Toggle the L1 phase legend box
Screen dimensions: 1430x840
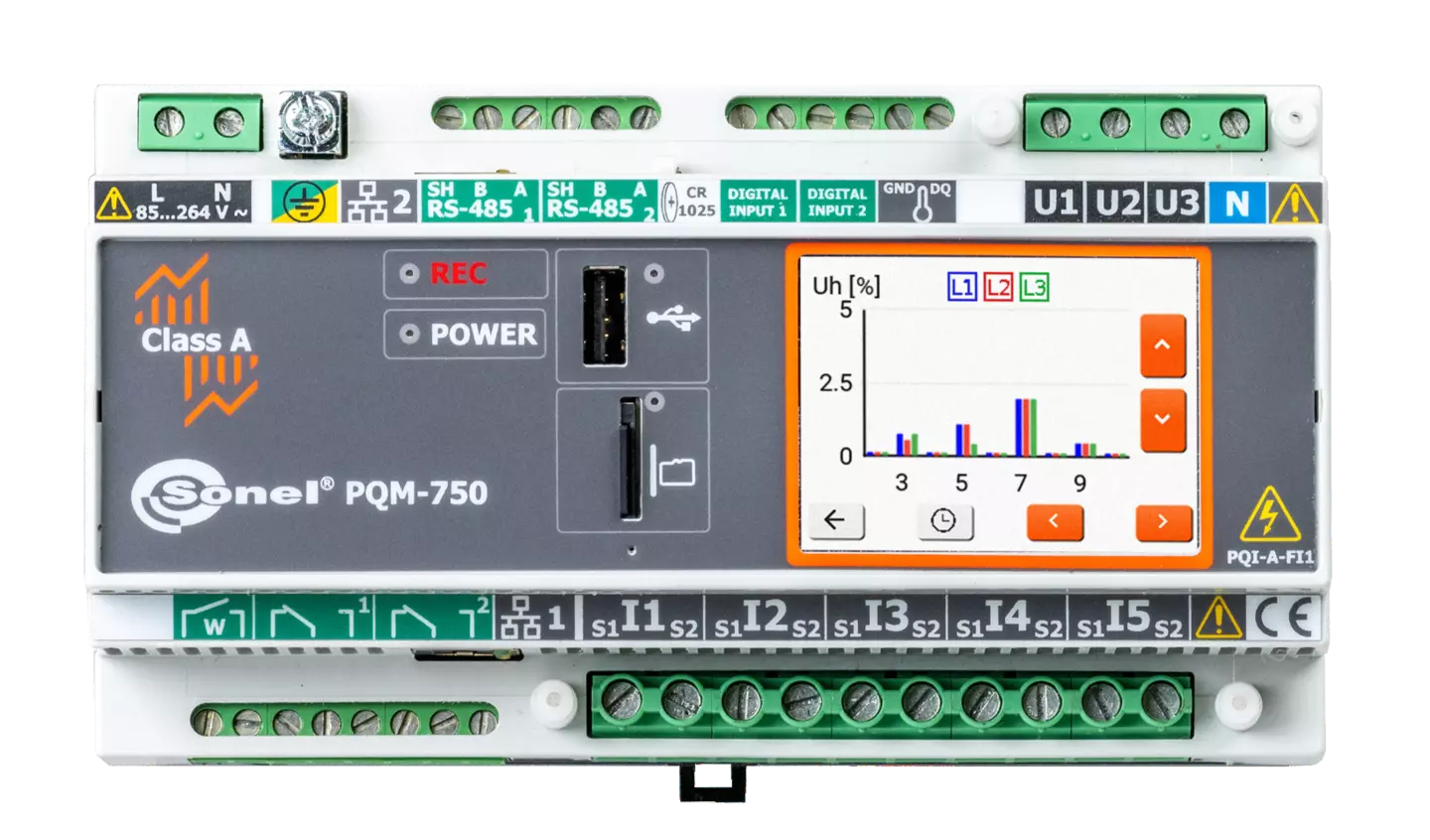click(962, 288)
